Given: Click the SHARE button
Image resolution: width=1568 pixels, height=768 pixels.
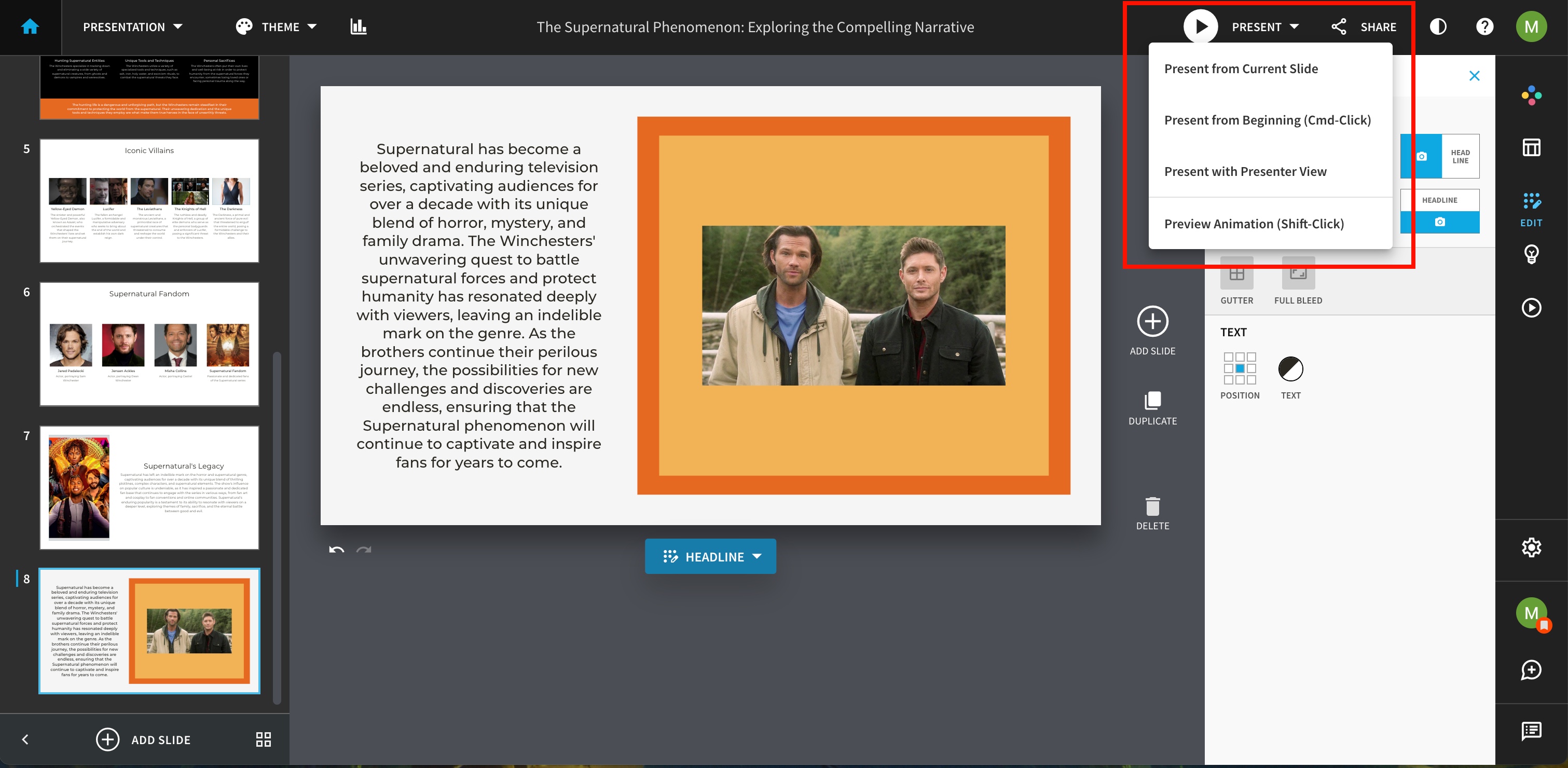Looking at the screenshot, I should (1364, 27).
